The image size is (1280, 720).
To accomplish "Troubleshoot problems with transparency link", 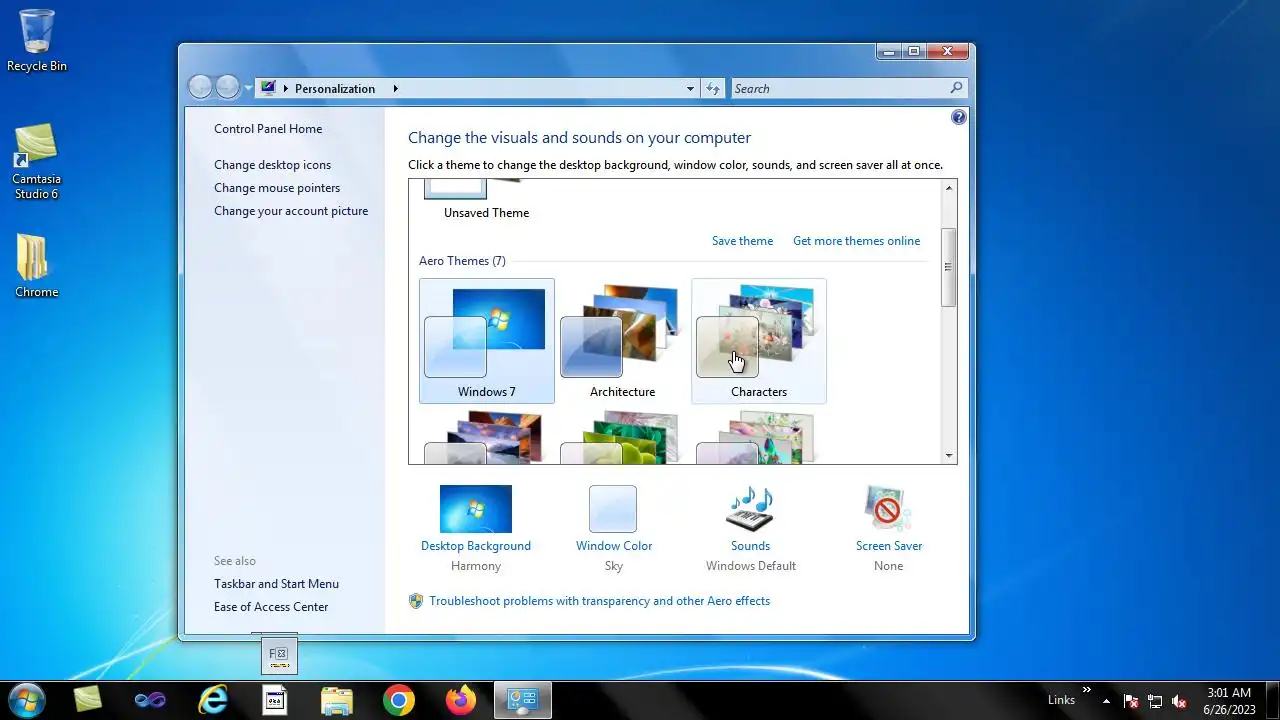I will (x=599, y=601).
